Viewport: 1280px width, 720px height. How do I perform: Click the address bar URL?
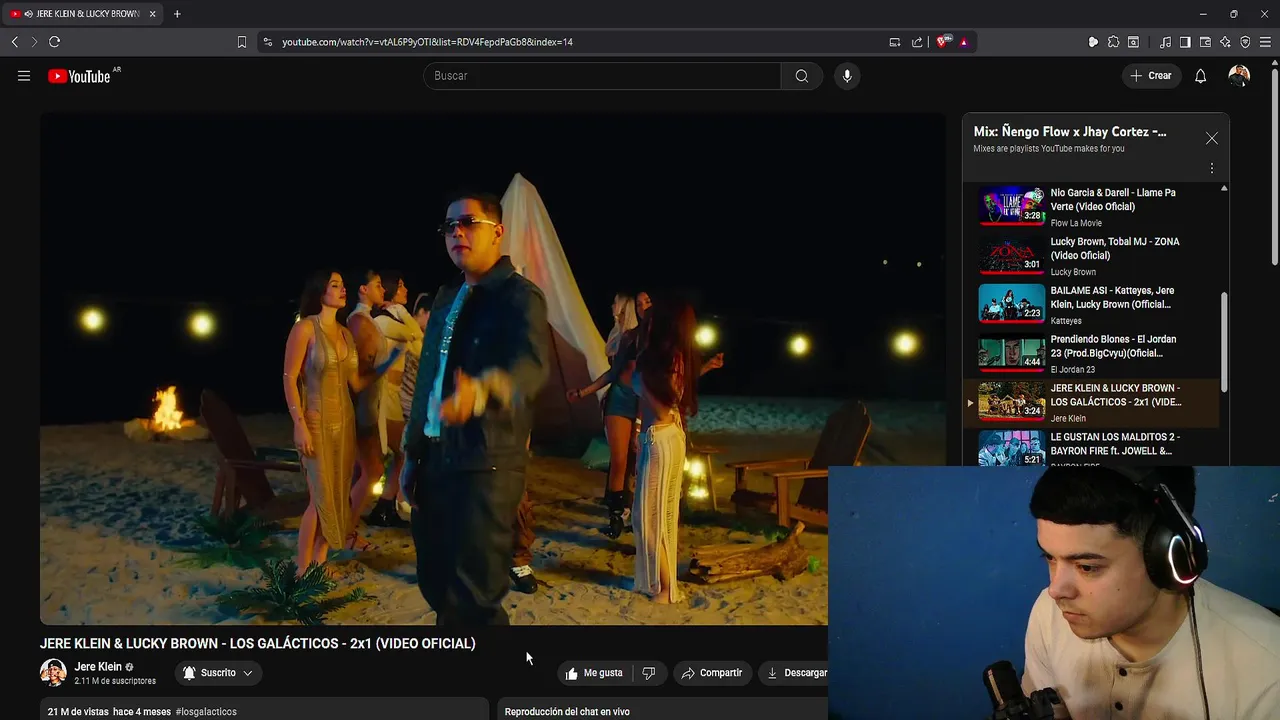427,42
